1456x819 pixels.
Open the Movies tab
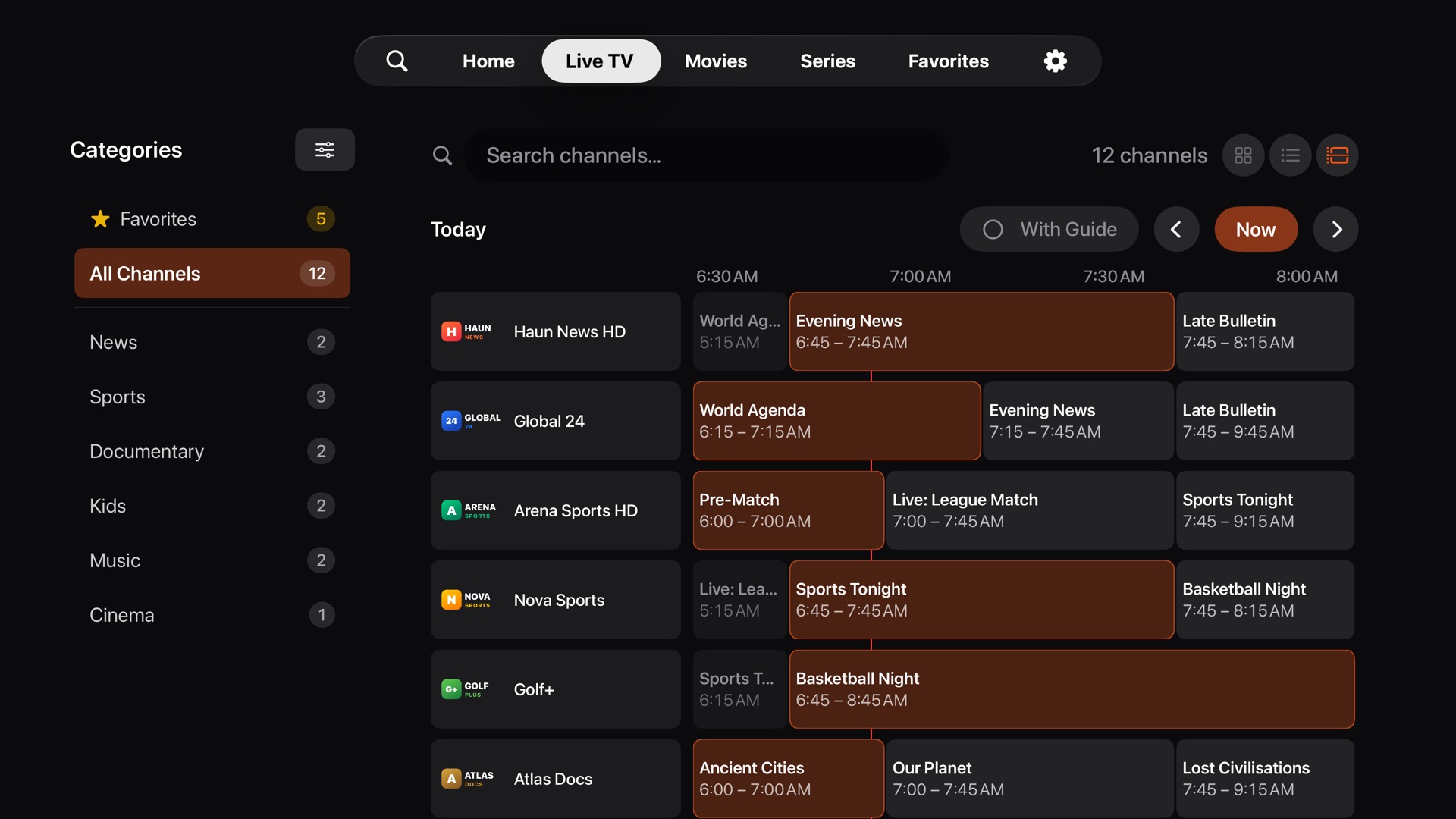tap(715, 61)
